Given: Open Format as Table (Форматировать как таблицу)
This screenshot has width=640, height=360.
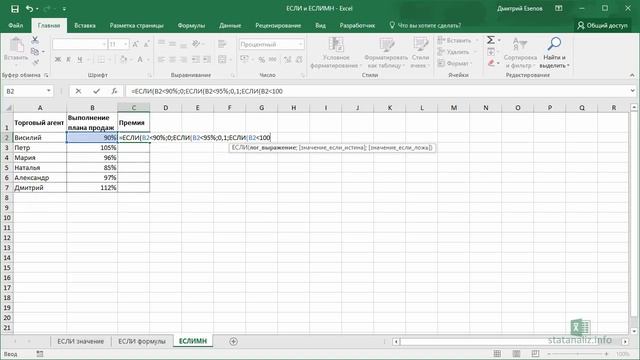Looking at the screenshot, I should coord(386,52).
